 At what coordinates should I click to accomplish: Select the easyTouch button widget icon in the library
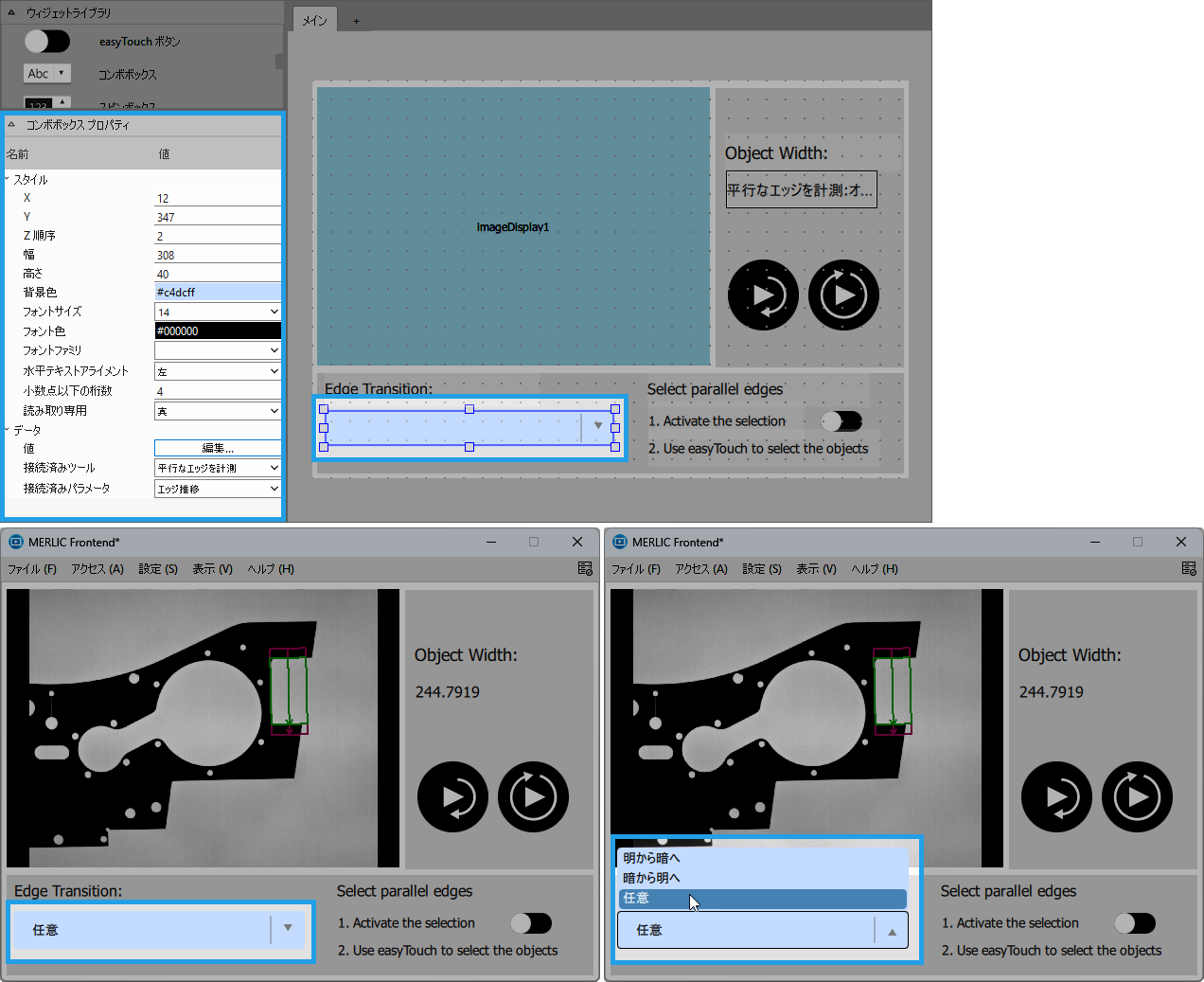tap(47, 42)
